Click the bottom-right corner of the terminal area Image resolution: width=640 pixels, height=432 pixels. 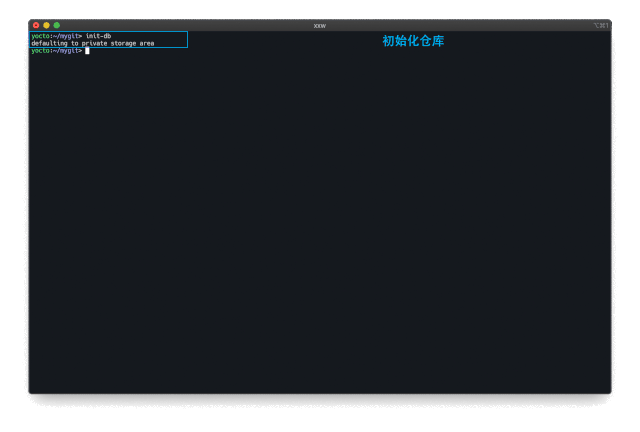click(607, 388)
